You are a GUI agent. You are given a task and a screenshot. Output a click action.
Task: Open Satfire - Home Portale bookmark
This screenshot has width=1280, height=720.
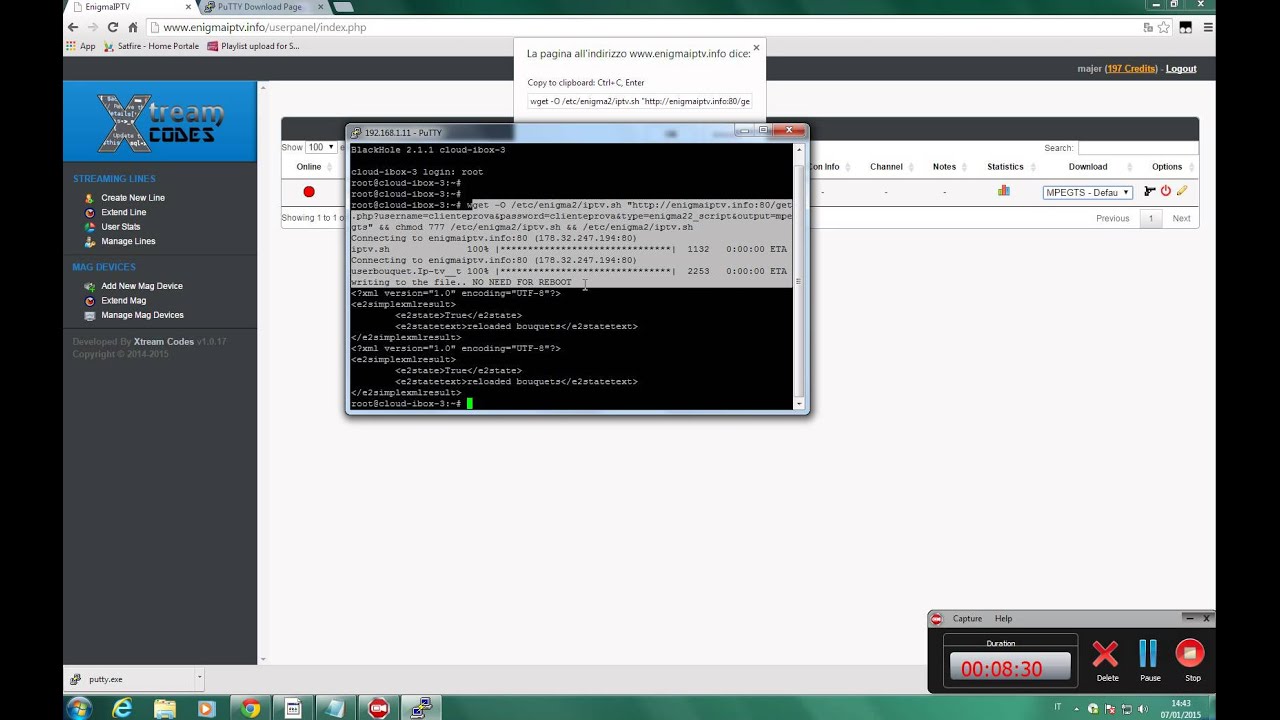(x=151, y=46)
